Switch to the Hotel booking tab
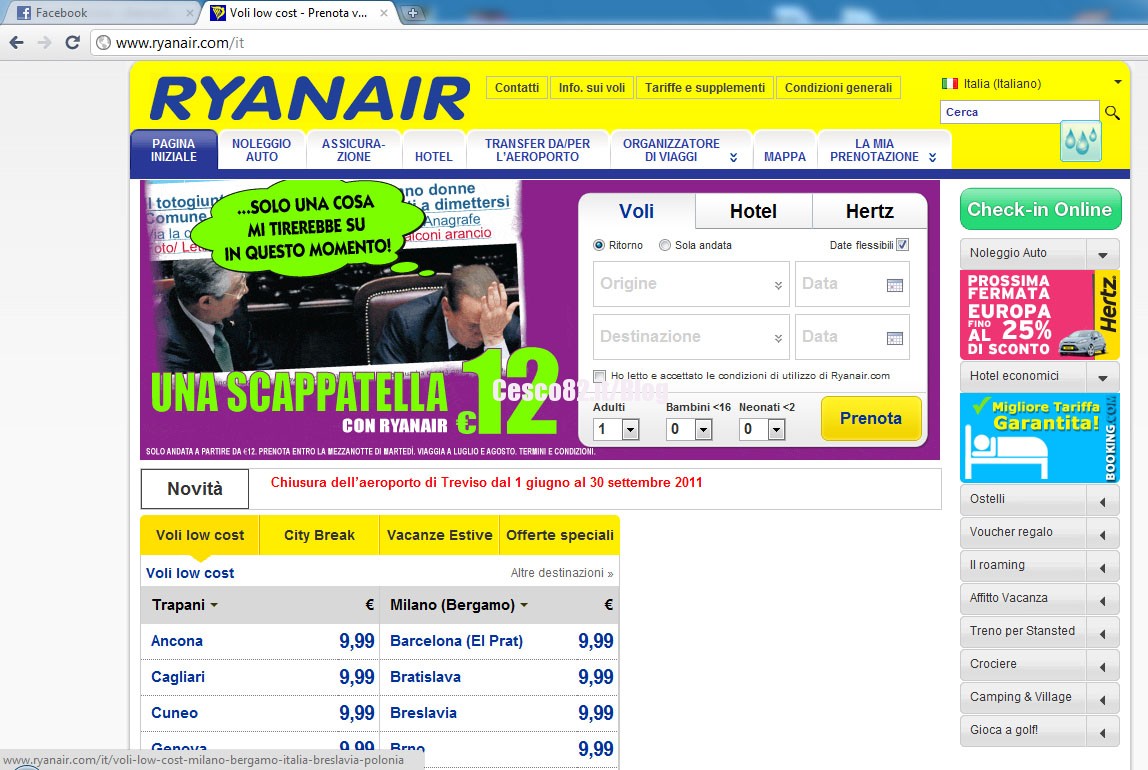The width and height of the screenshot is (1148, 770). (x=753, y=212)
